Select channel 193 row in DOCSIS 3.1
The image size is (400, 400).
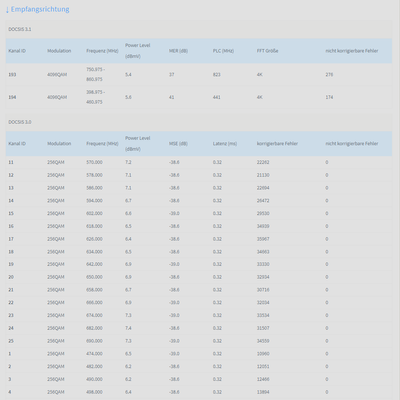199,75
